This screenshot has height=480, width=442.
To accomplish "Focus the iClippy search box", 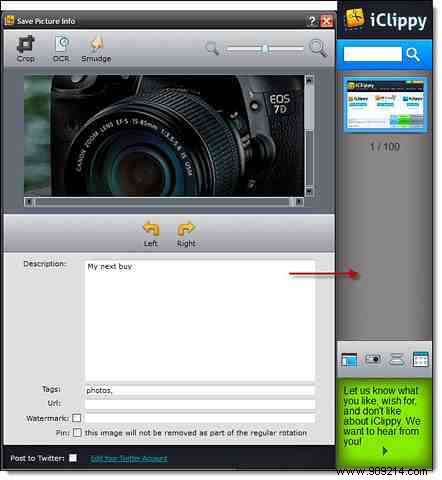I will coord(373,54).
